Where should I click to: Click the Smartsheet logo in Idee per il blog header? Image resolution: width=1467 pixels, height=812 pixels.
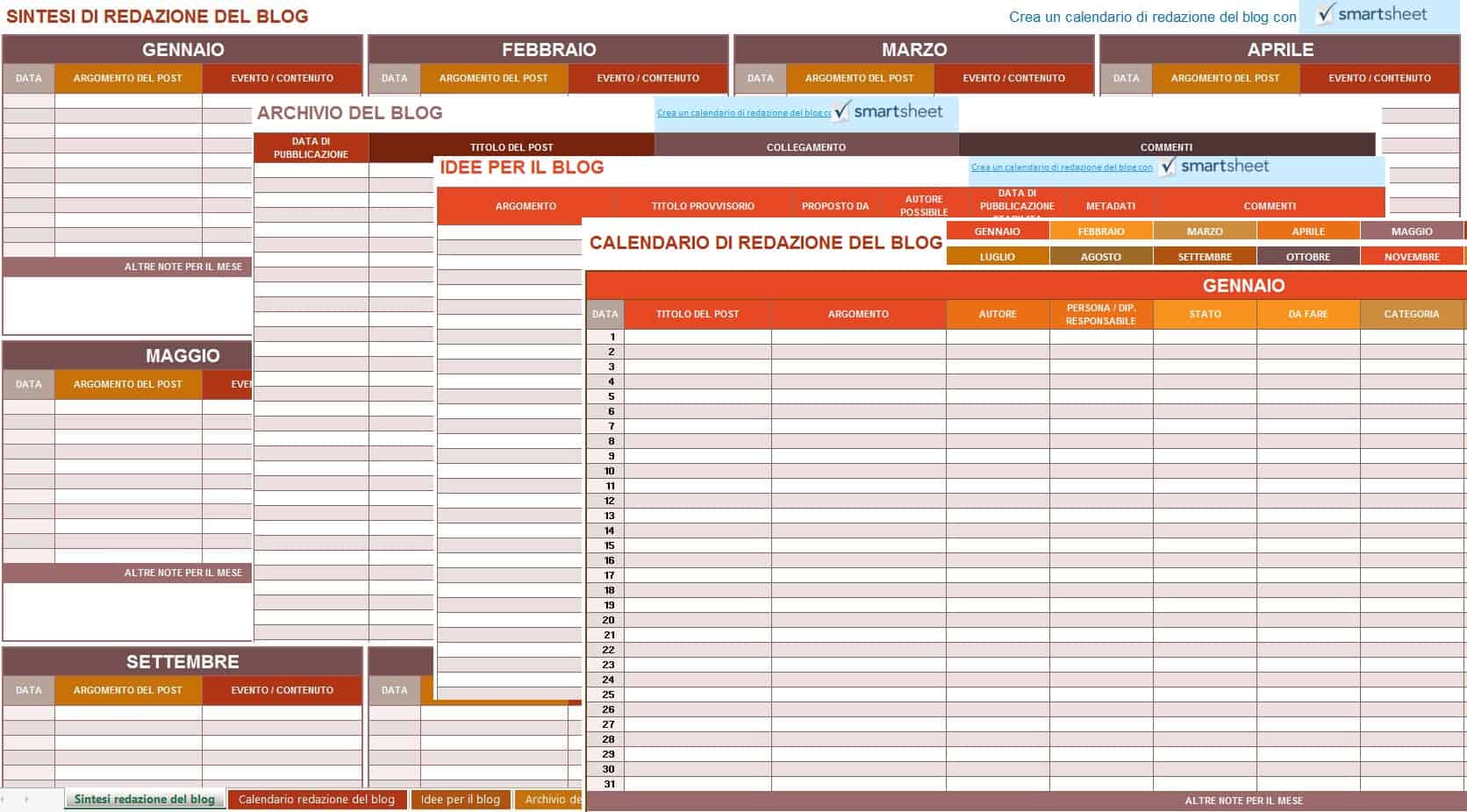[x=1214, y=166]
